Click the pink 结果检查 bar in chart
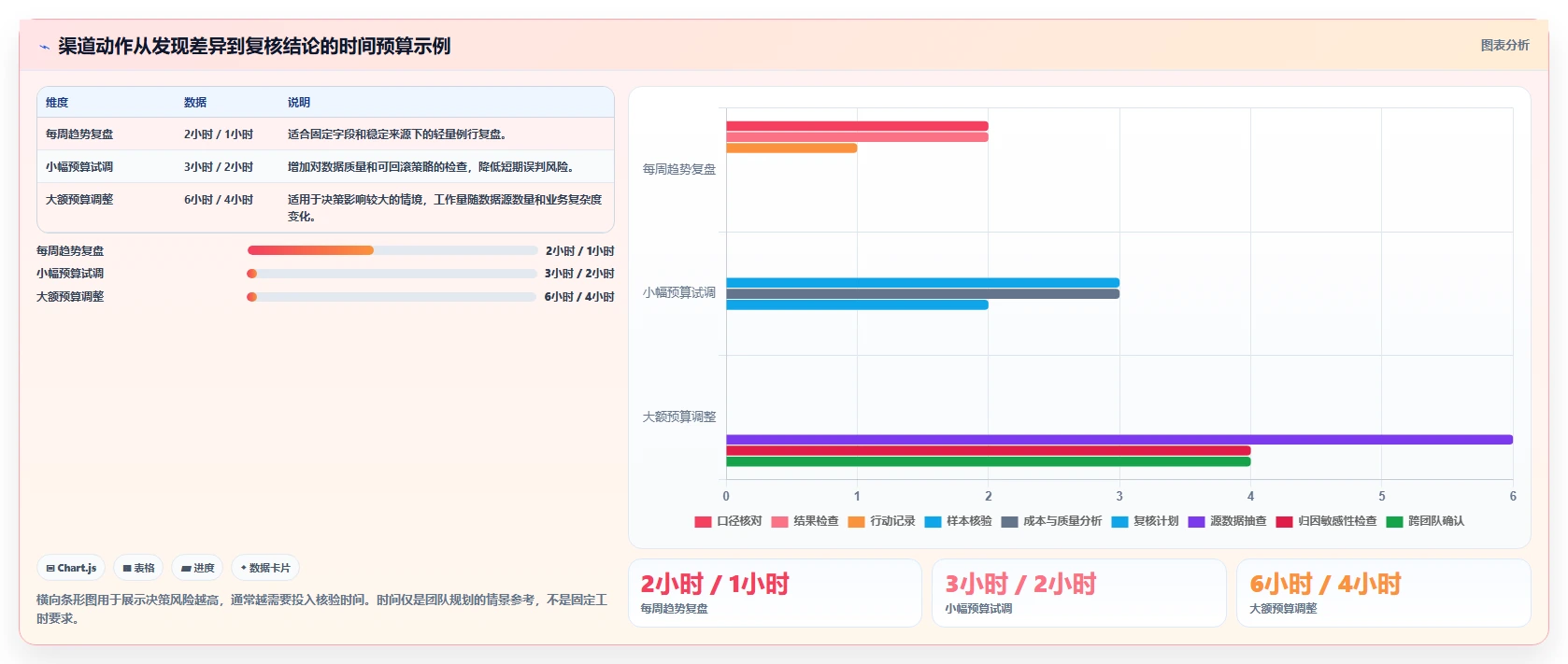Image resolution: width=1568 pixels, height=664 pixels. [857, 137]
